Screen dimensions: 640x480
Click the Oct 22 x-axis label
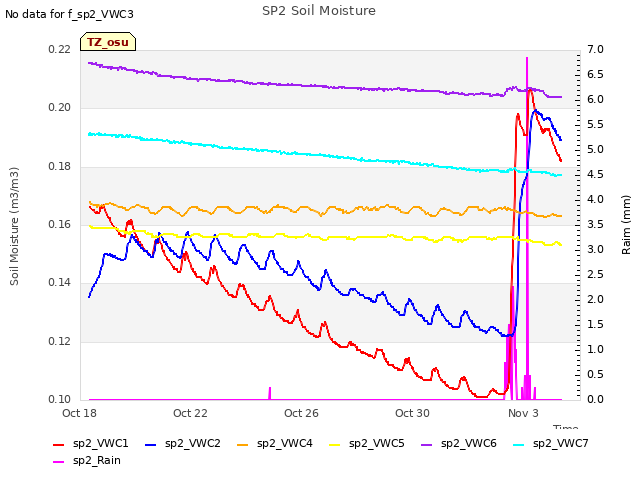click(x=190, y=413)
